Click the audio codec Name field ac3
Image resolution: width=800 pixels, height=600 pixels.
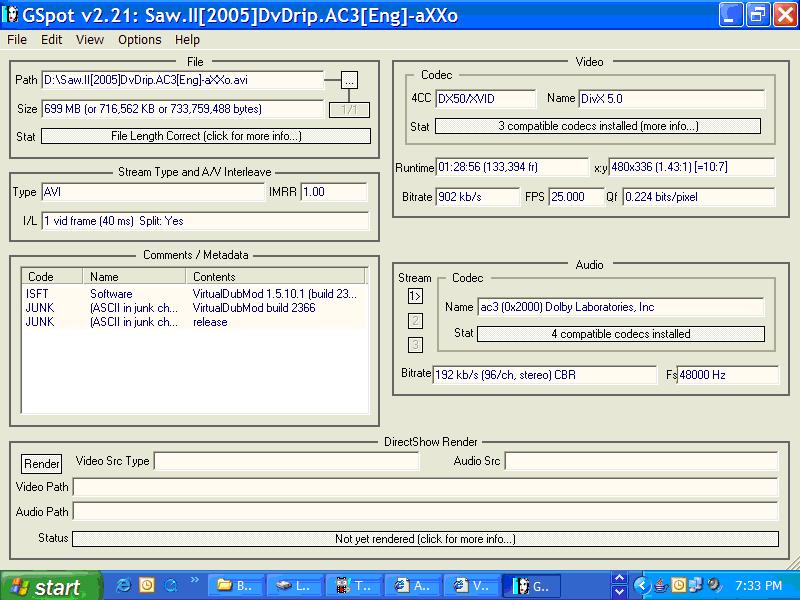[621, 307]
